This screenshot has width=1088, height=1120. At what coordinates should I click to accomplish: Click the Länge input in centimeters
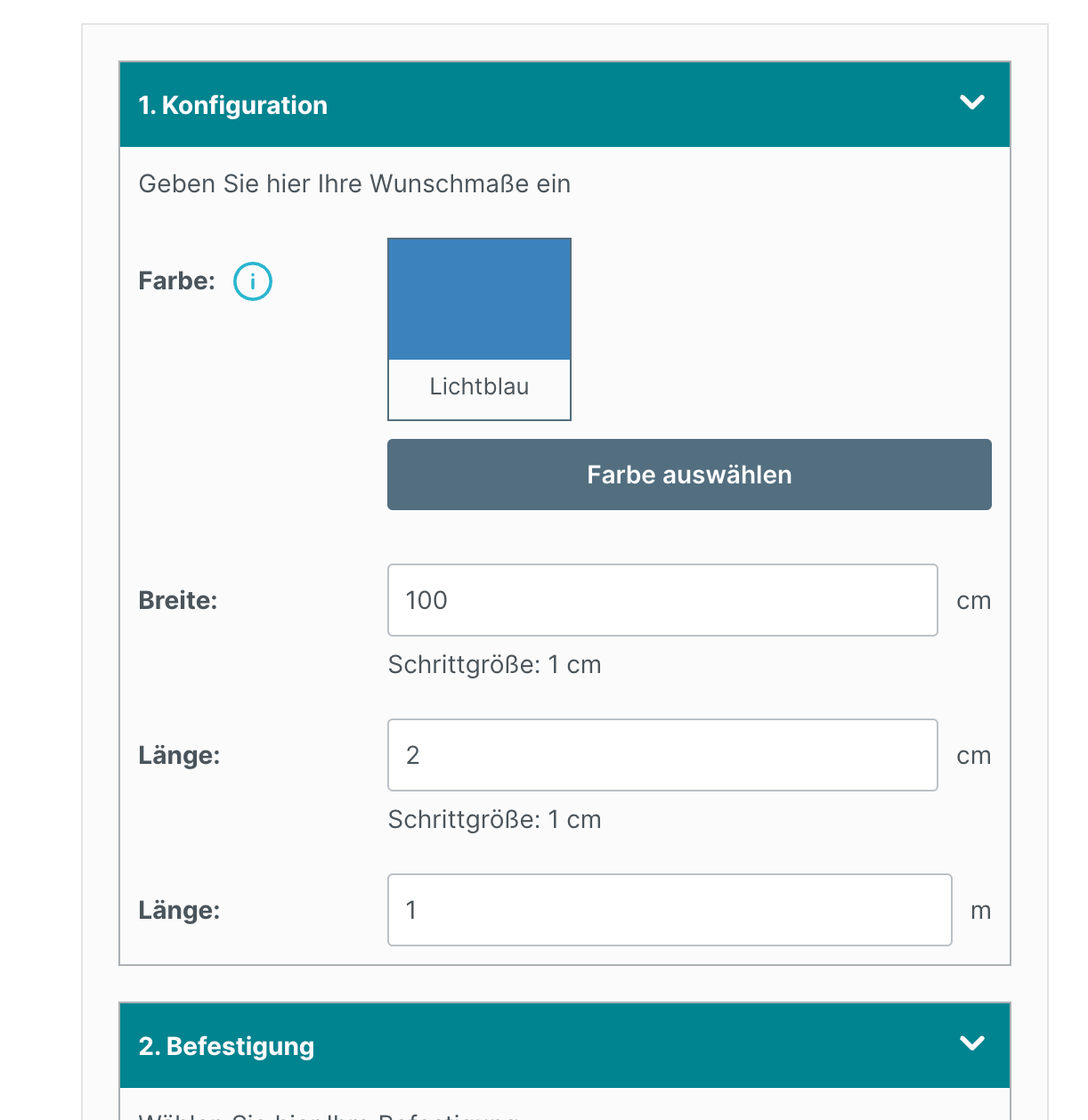pyautogui.click(x=662, y=755)
